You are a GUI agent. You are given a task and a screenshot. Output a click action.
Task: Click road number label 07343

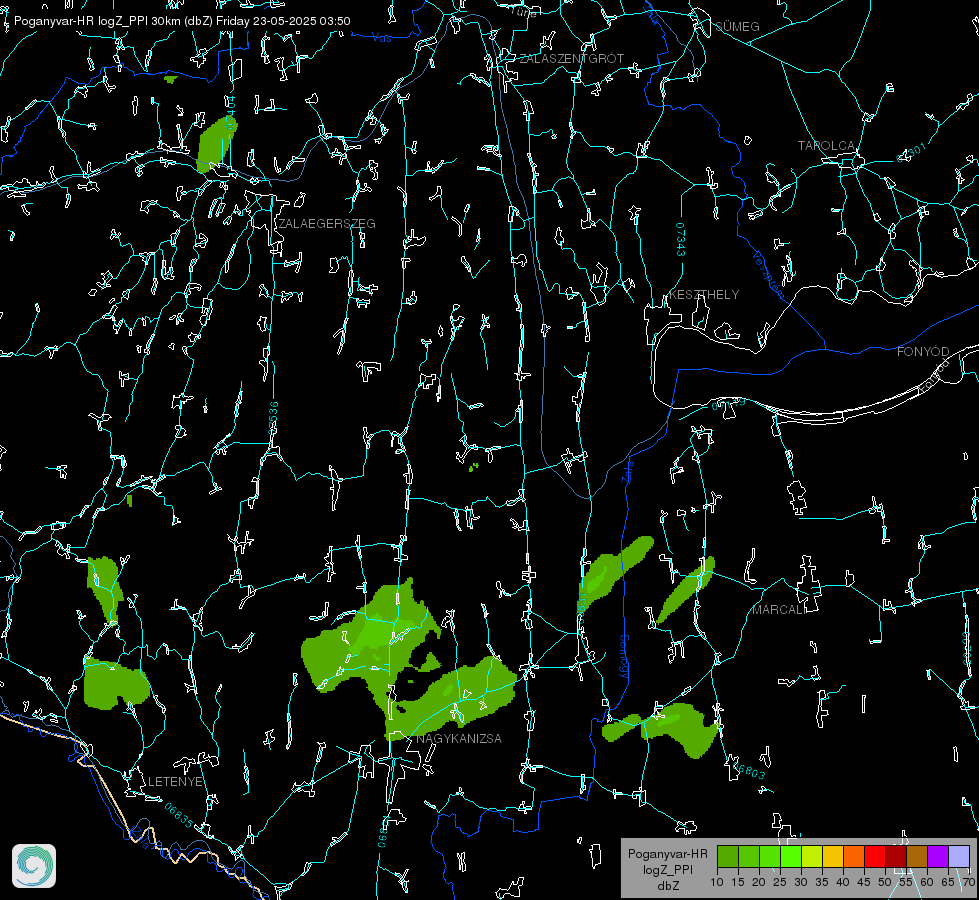(680, 239)
